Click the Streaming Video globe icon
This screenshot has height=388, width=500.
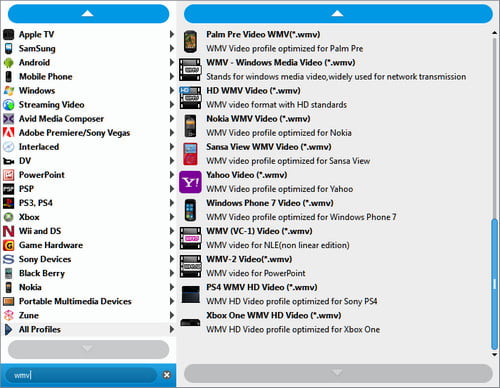tap(9, 105)
